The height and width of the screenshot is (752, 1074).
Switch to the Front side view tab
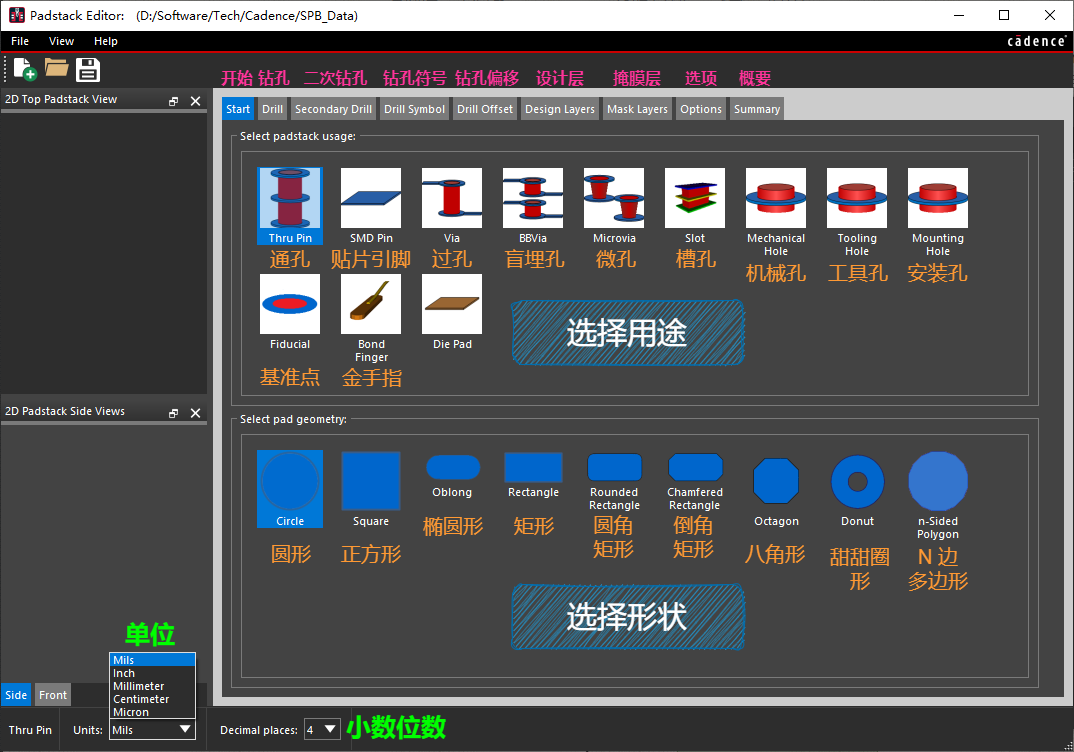[x=53, y=695]
